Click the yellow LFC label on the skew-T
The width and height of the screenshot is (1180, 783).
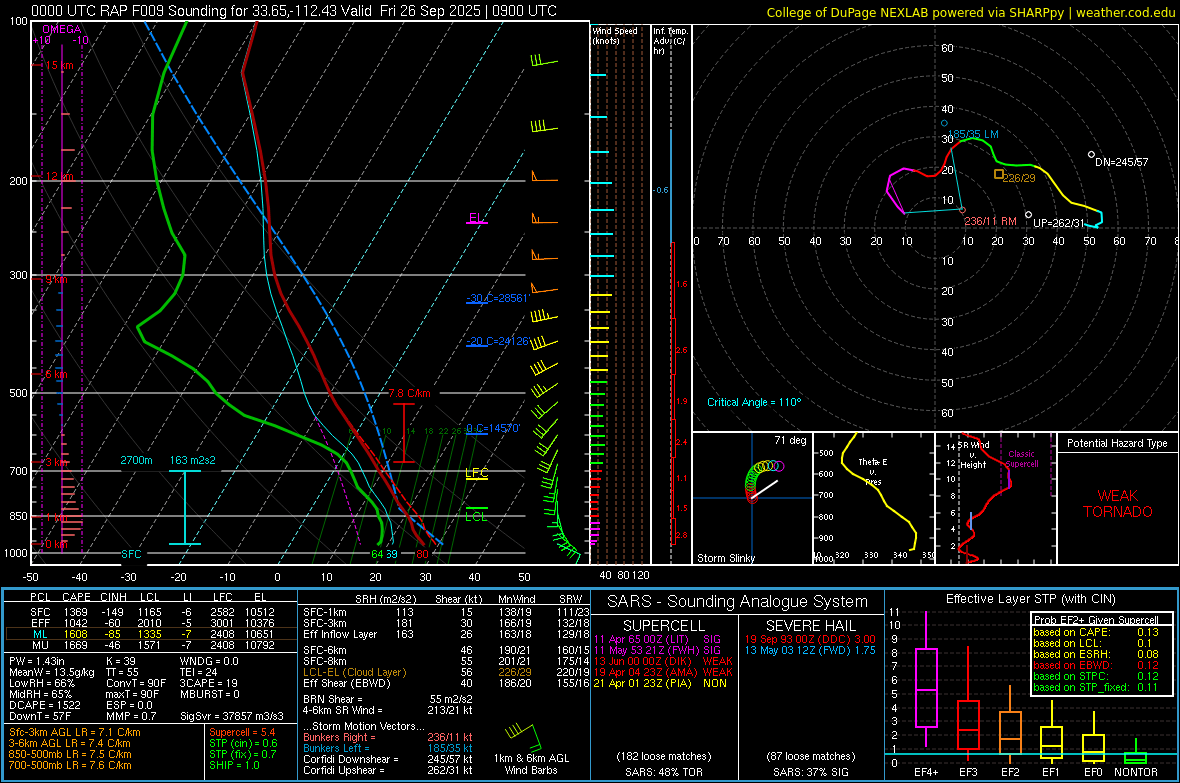pyautogui.click(x=476, y=473)
